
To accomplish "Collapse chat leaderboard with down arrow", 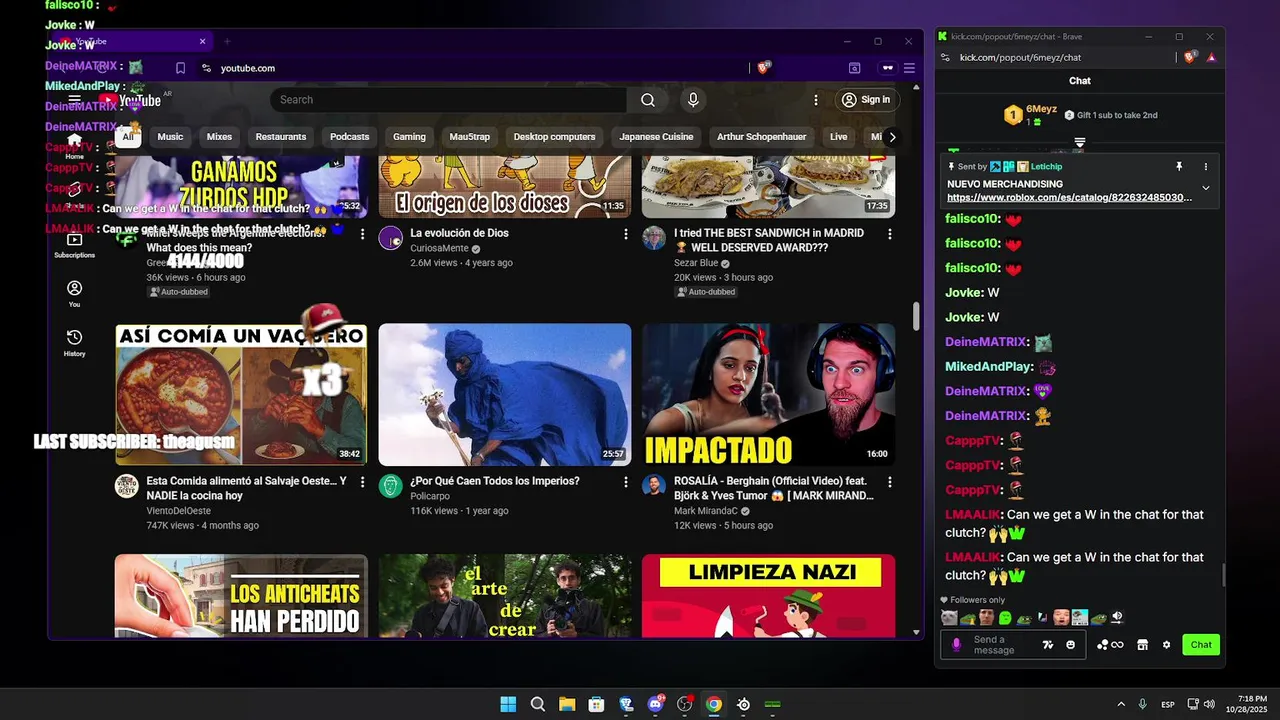I will click(1079, 143).
